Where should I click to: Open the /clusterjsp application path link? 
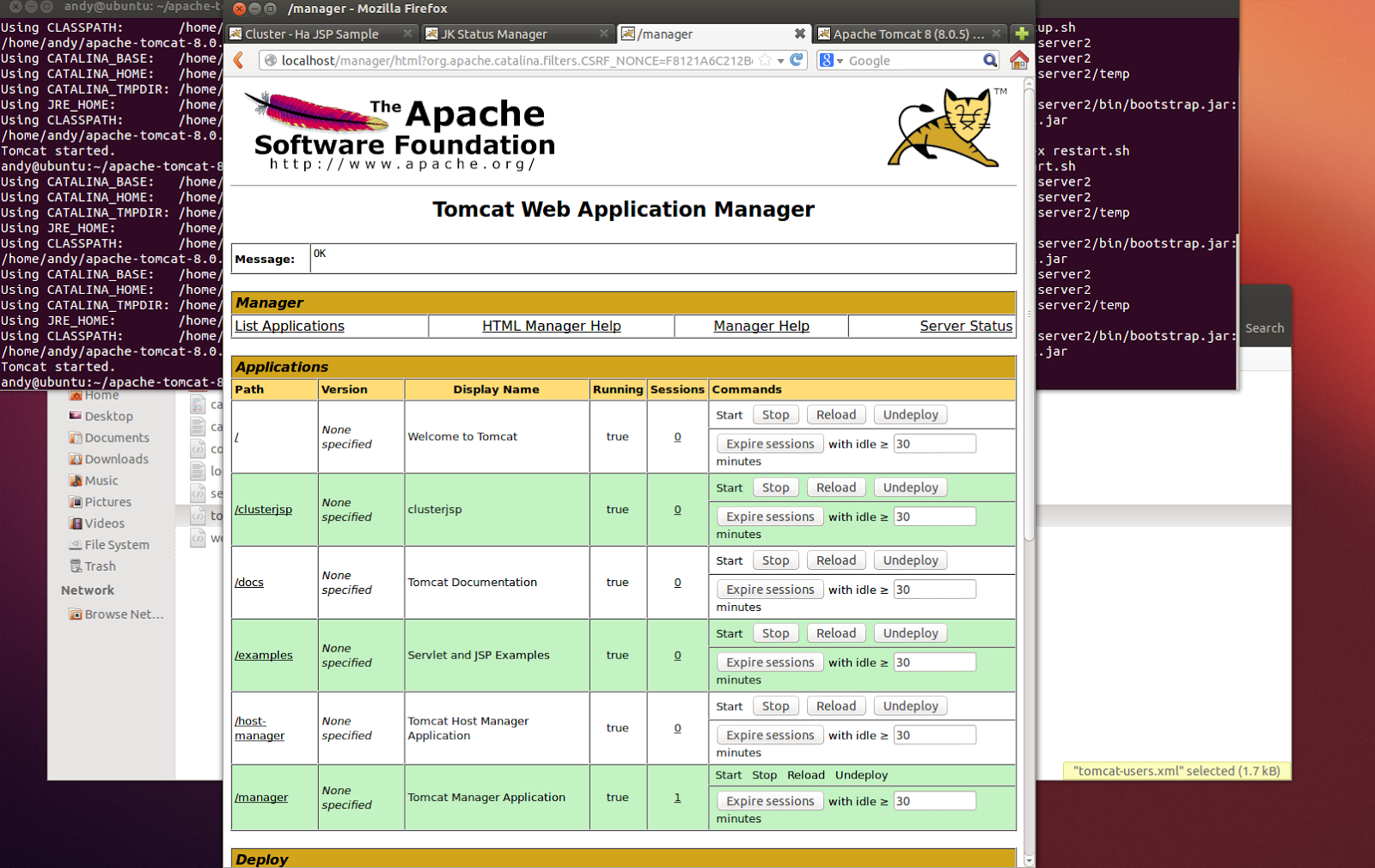263,510
